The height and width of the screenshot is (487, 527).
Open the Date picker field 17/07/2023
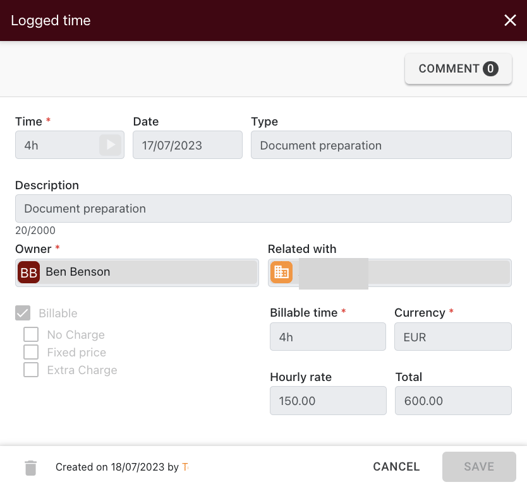point(188,145)
